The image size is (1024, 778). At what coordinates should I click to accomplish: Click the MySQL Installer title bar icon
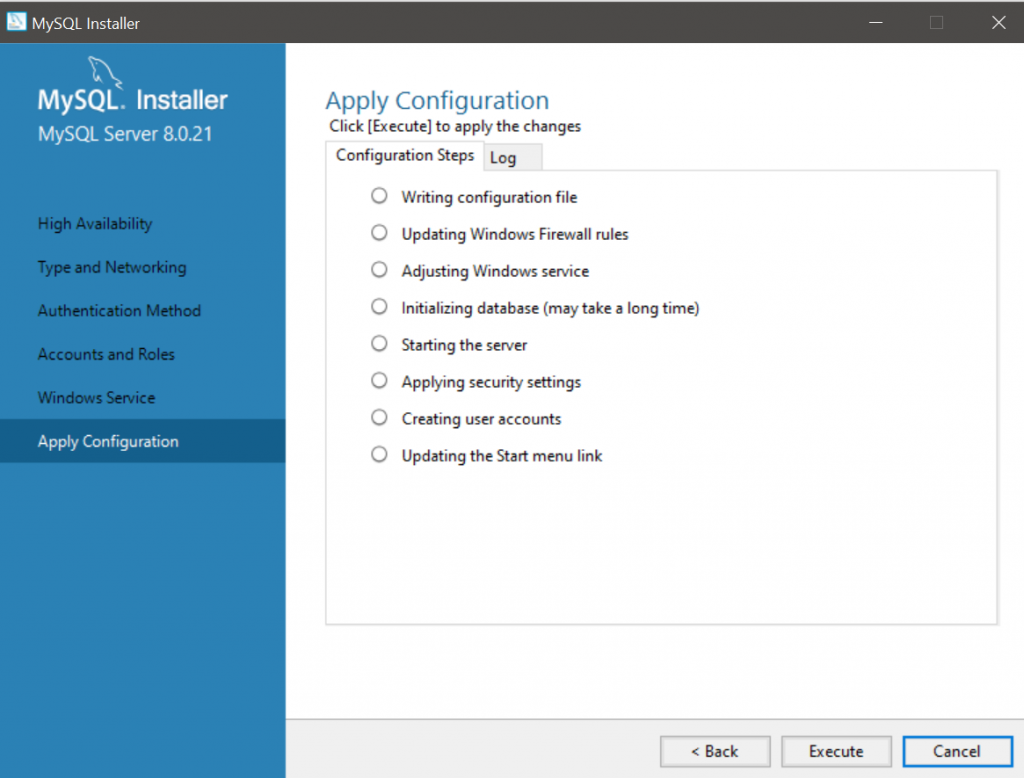tap(16, 22)
